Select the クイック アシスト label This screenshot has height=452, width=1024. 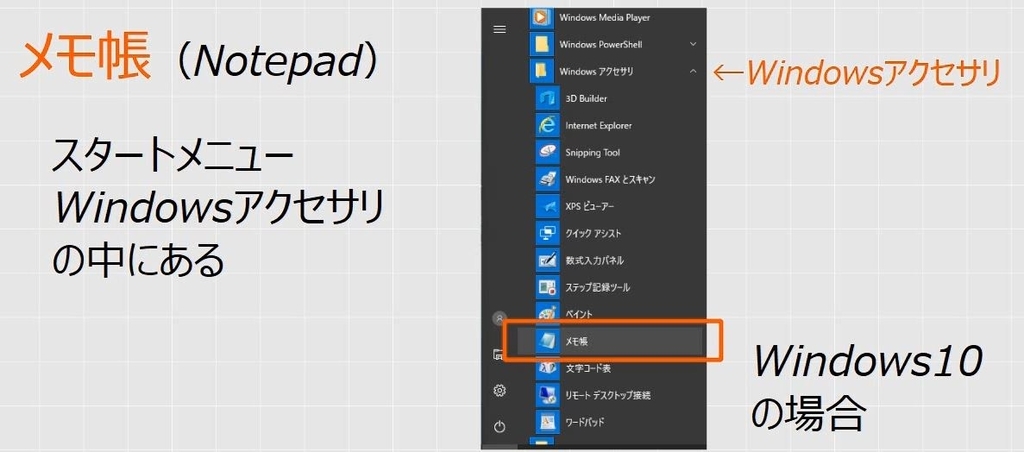[x=594, y=233]
